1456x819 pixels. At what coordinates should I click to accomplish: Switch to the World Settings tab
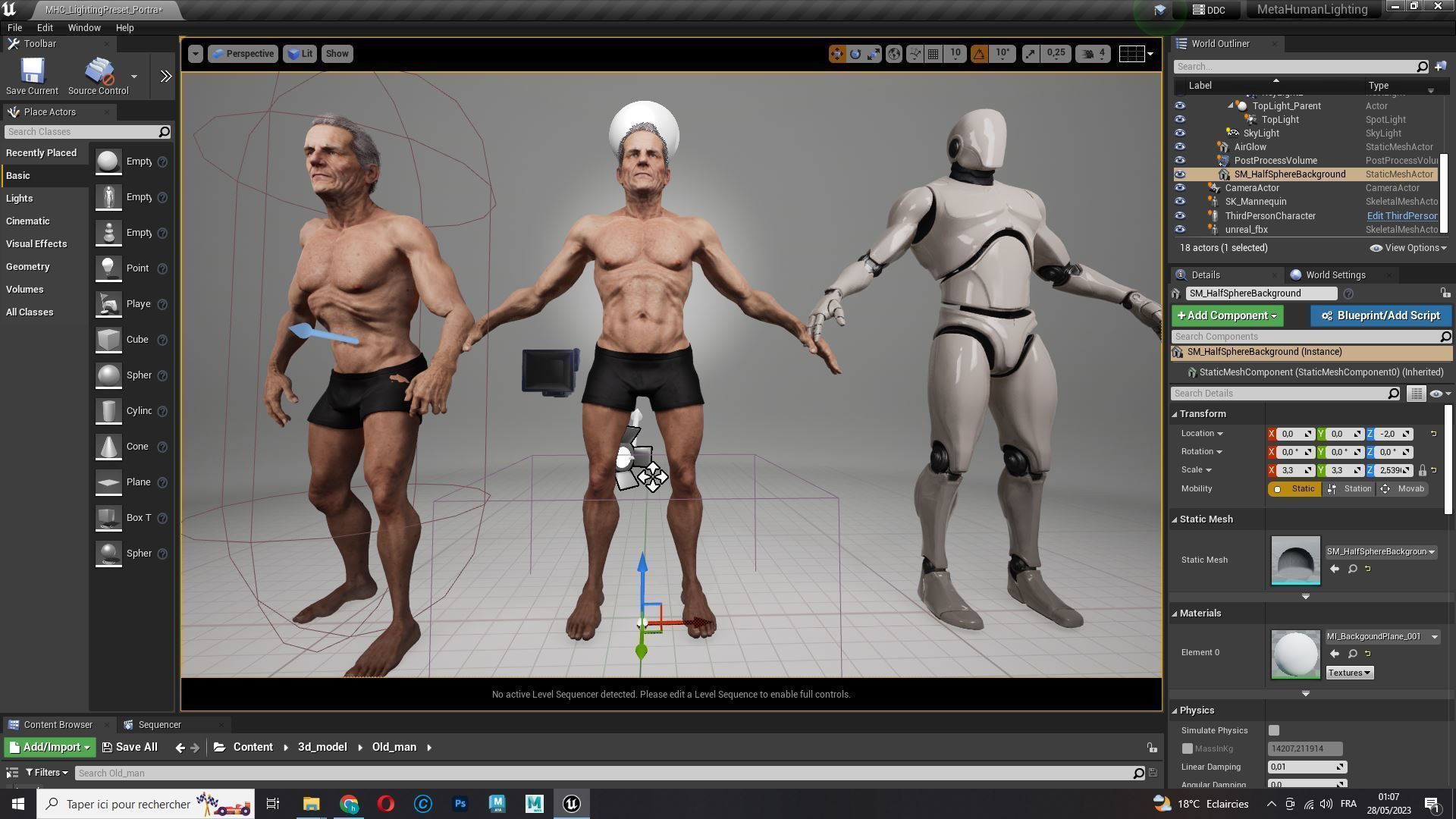tap(1335, 275)
